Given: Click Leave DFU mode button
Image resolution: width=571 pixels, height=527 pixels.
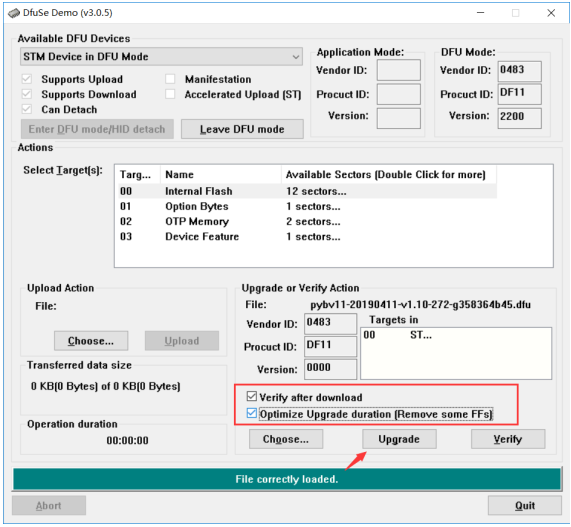Looking at the screenshot, I should [x=242, y=129].
